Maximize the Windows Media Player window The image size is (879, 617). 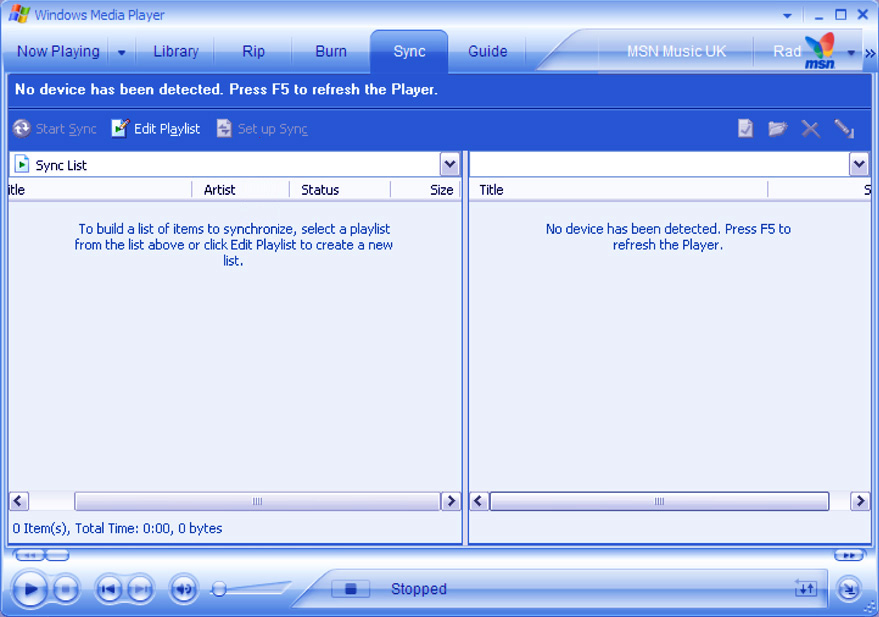tap(841, 15)
